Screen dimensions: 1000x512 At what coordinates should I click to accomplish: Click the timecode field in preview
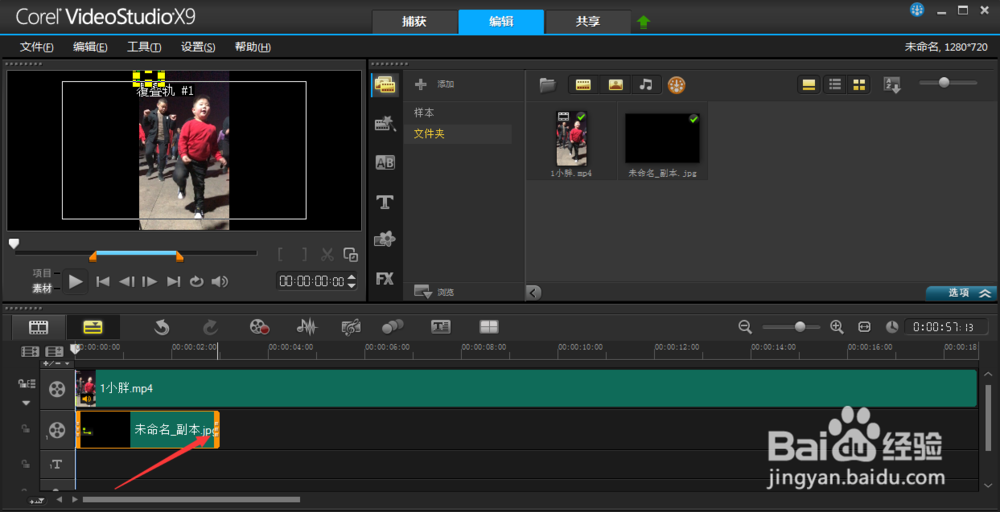312,281
